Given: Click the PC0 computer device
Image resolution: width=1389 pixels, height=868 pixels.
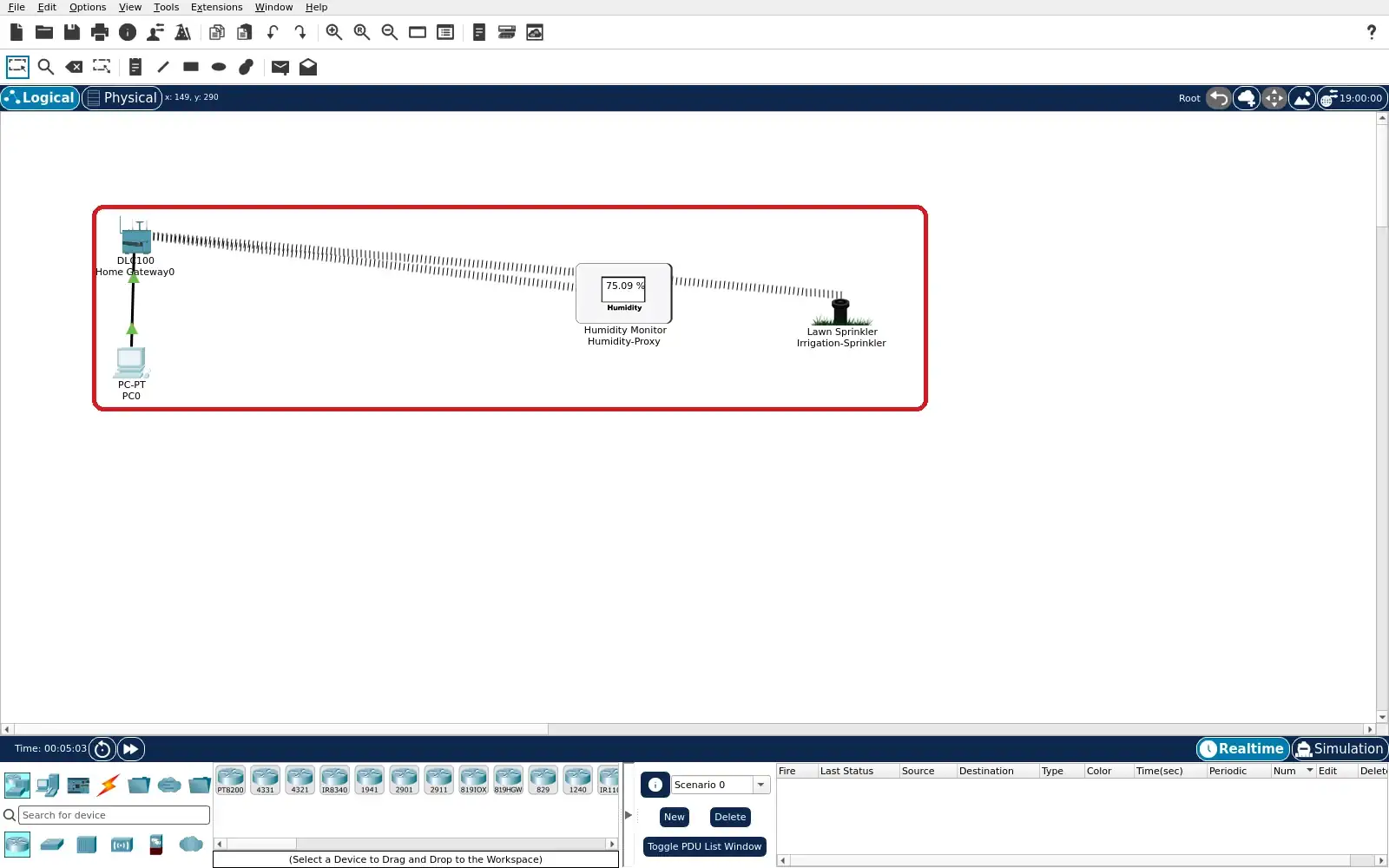Looking at the screenshot, I should [131, 363].
